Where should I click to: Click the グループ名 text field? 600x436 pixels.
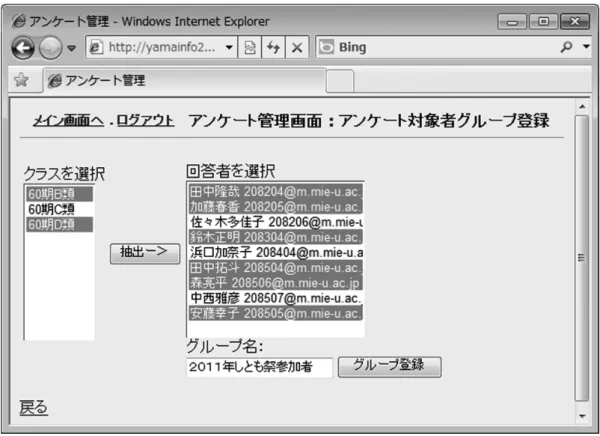pyautogui.click(x=259, y=367)
